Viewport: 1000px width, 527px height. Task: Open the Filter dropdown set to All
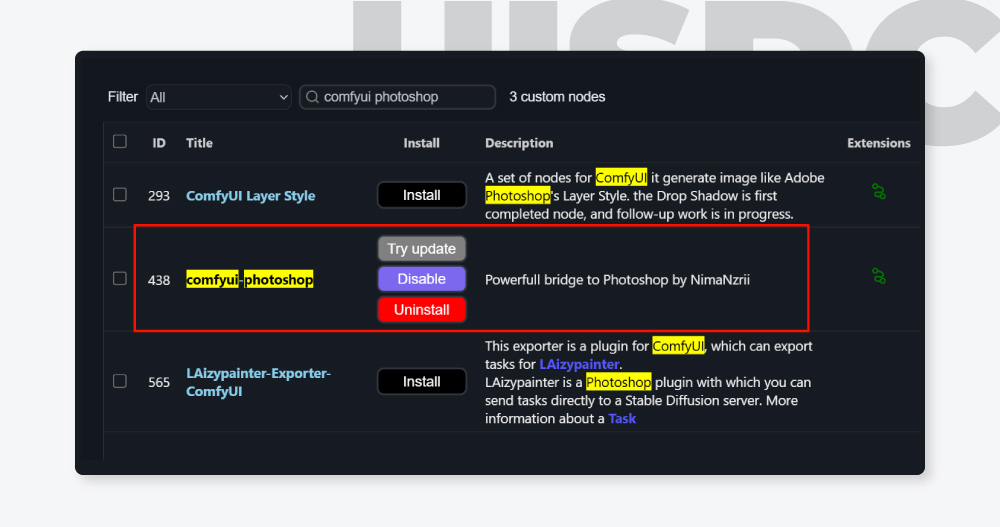coord(218,97)
